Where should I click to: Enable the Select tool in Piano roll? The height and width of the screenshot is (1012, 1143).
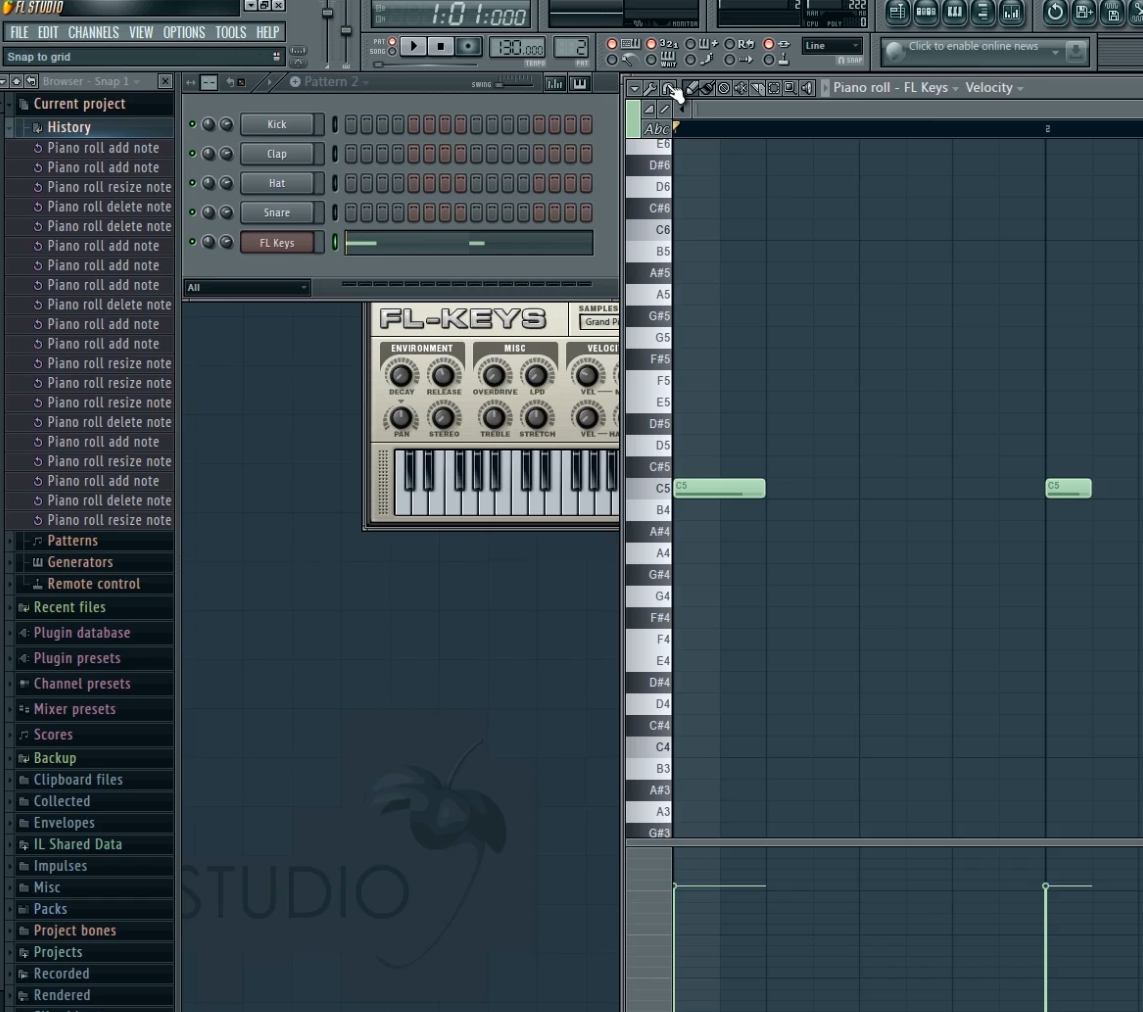pyautogui.click(x=772, y=88)
